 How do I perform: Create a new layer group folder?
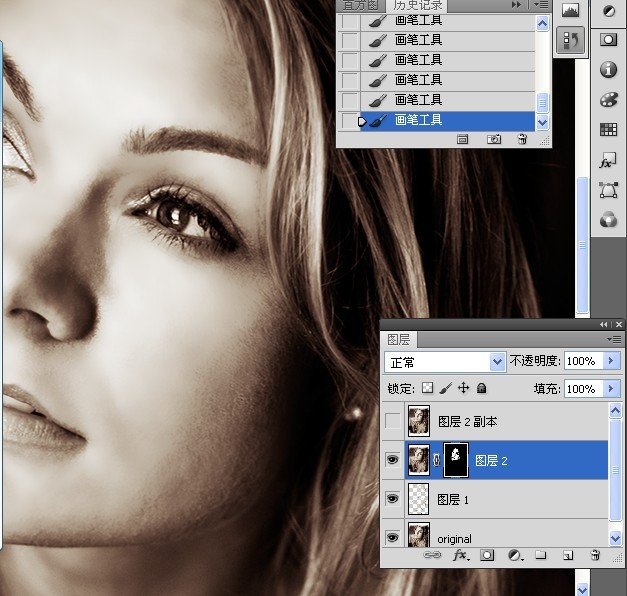click(541, 555)
